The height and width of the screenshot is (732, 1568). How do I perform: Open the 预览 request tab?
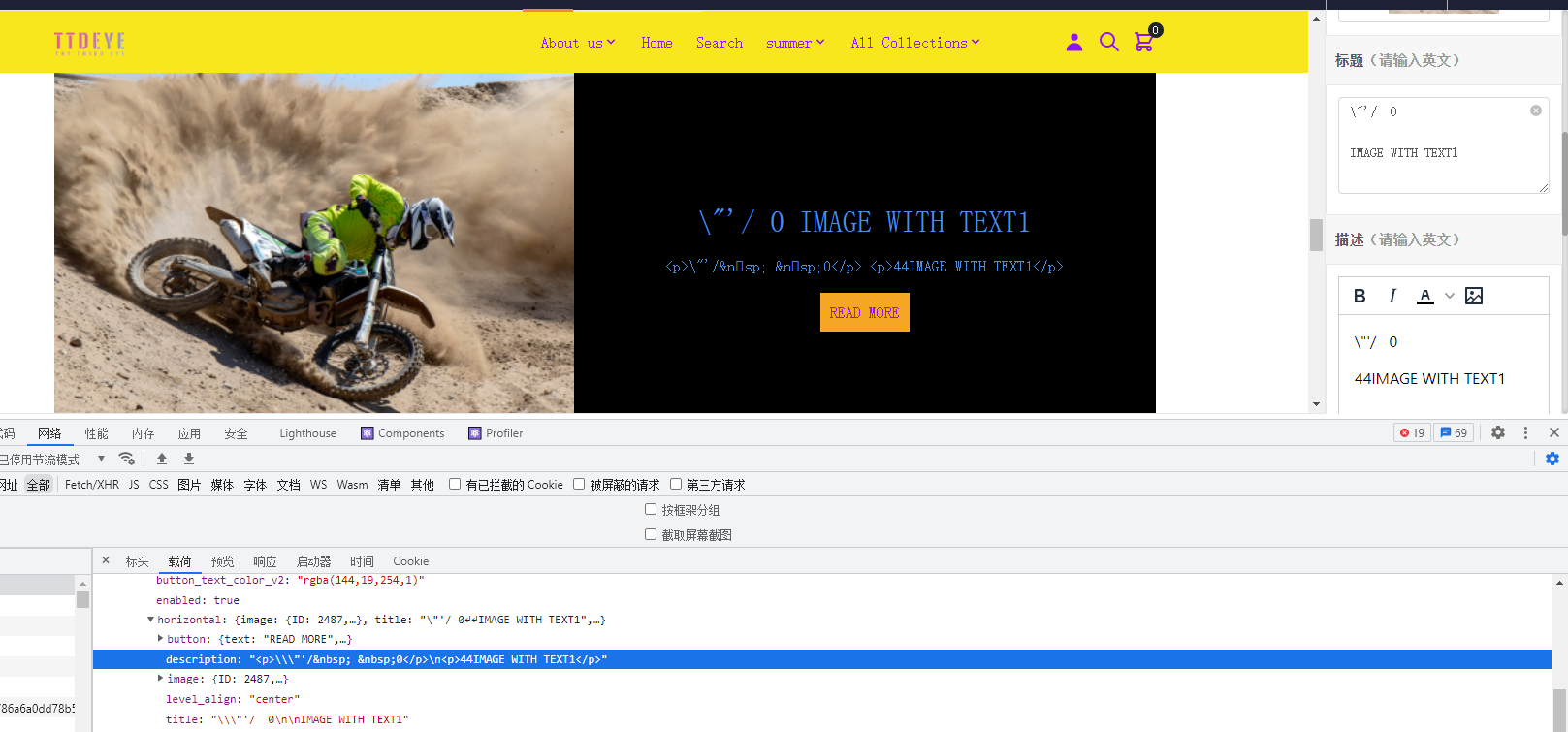222,561
